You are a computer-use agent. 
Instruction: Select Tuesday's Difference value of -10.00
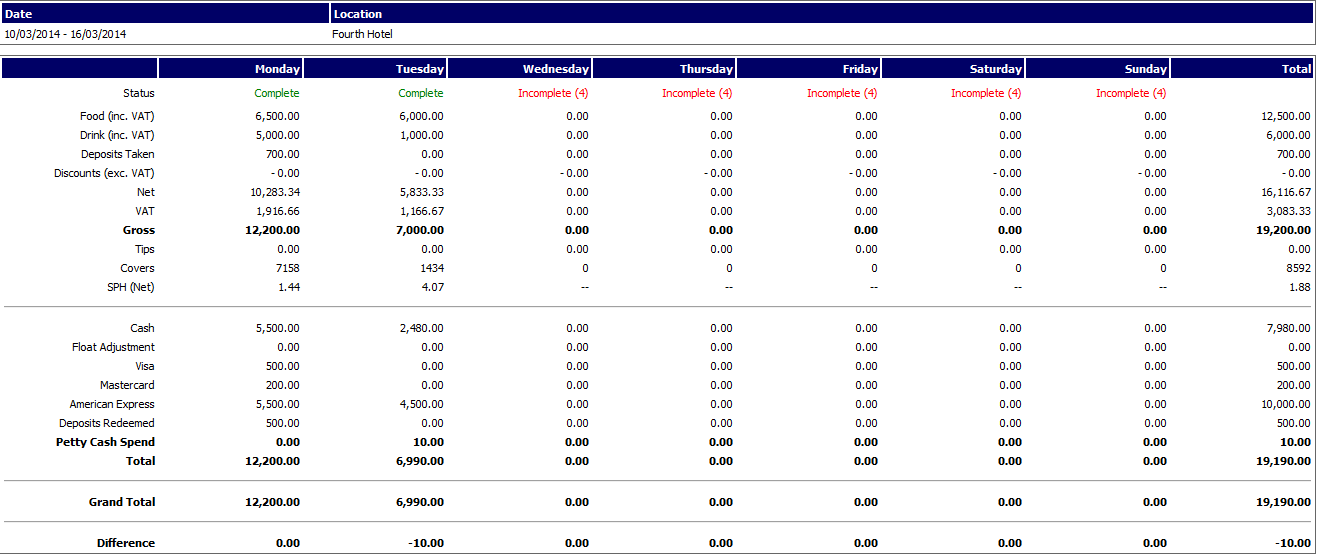[425, 543]
